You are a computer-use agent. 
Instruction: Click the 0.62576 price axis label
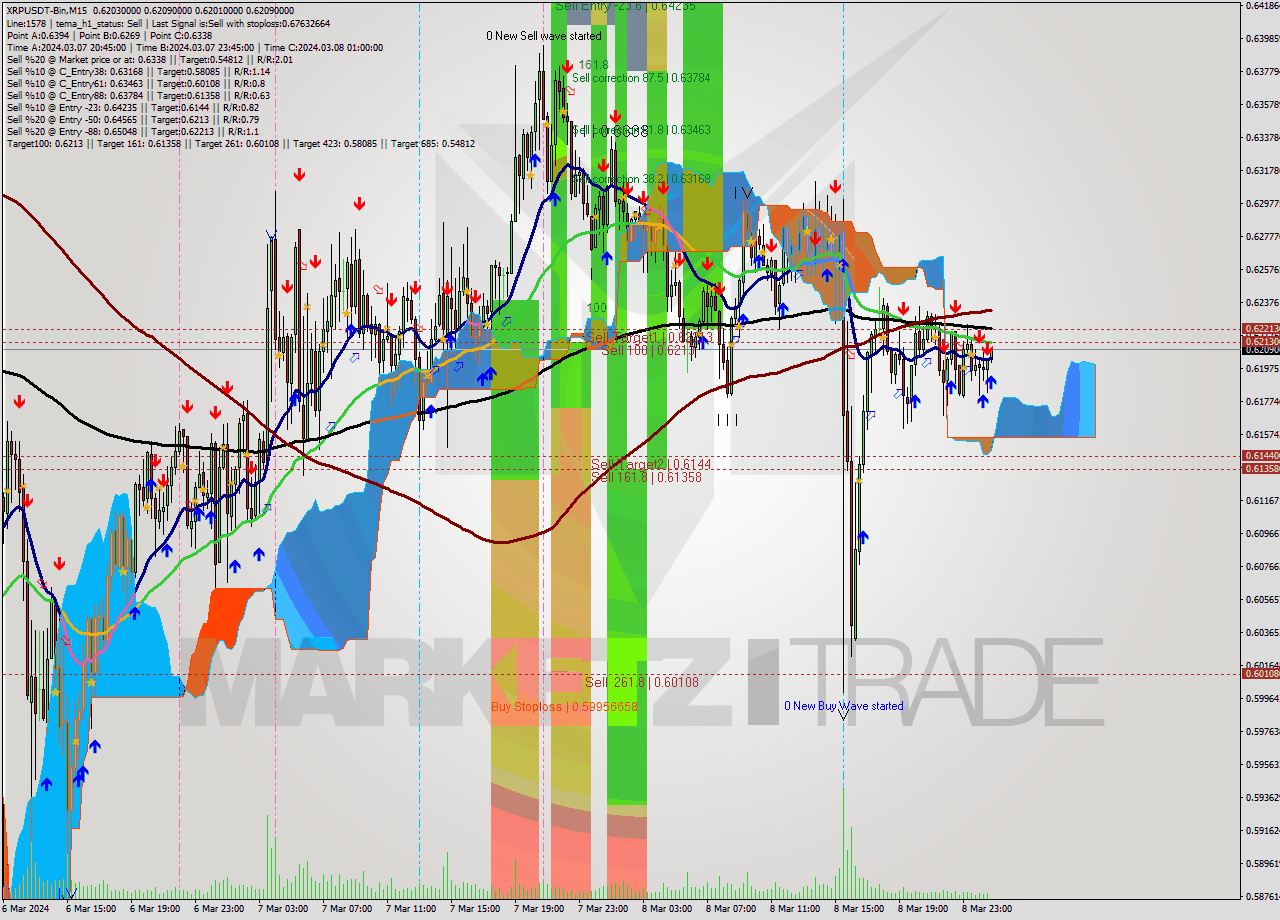pyautogui.click(x=1262, y=269)
